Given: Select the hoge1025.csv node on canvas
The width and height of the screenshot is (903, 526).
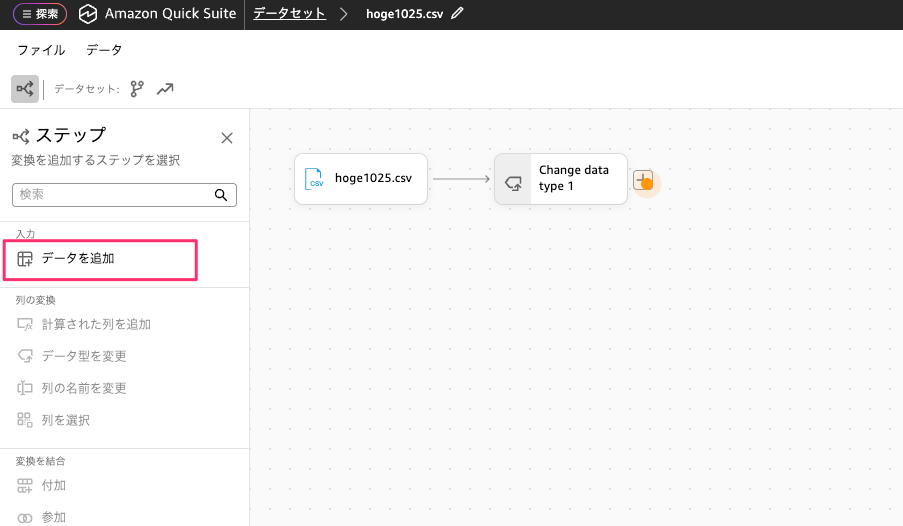Looking at the screenshot, I should pos(360,179).
